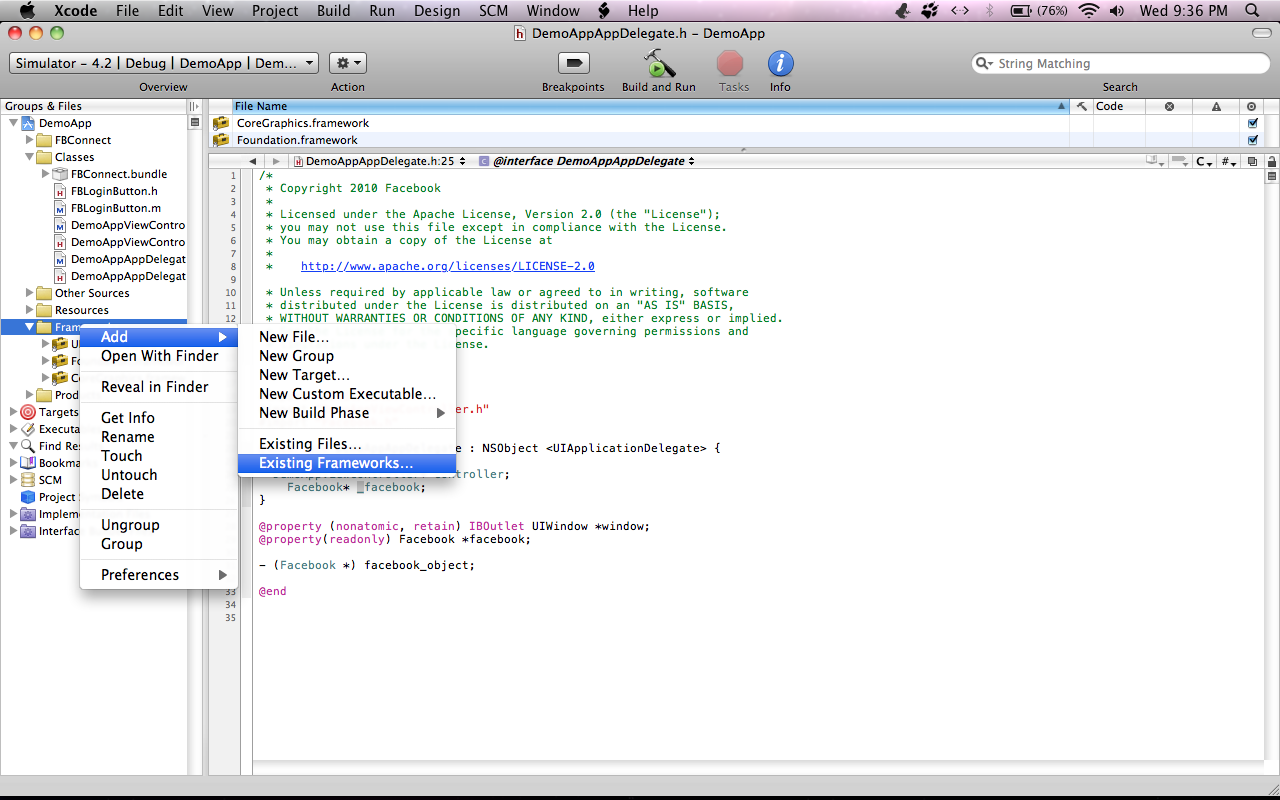Choose Ungroup from context menu
1280x800 pixels.
[x=158, y=525]
